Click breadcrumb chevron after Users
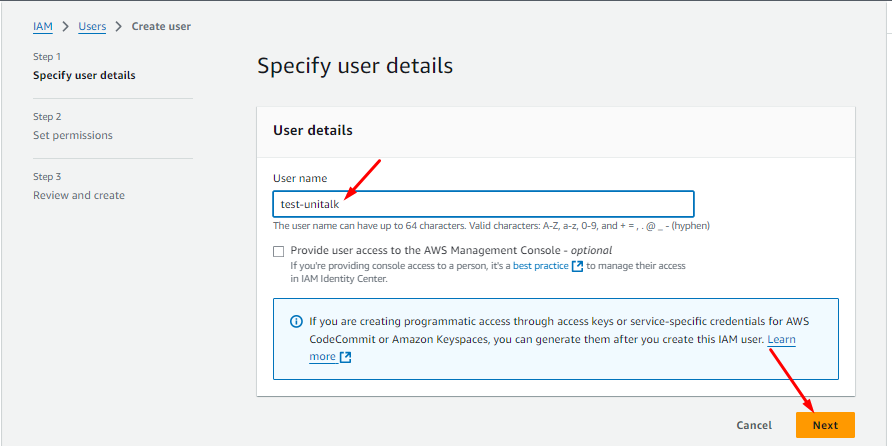This screenshot has width=892, height=446. [119, 26]
